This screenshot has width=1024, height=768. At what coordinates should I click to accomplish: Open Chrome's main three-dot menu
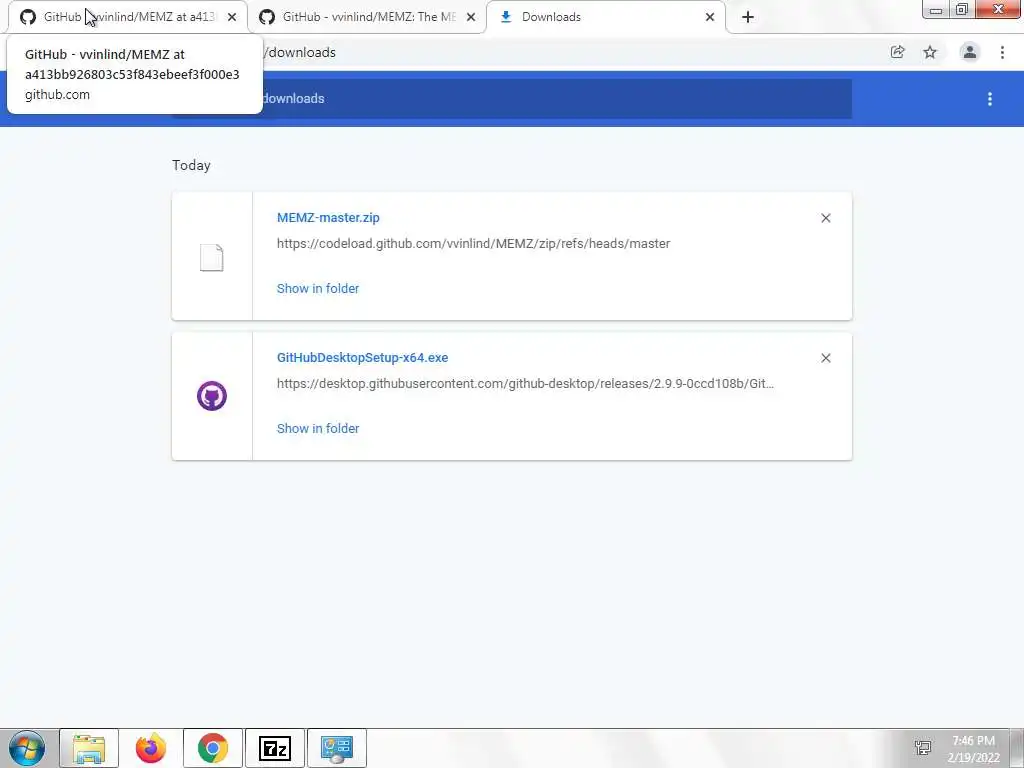point(1002,52)
